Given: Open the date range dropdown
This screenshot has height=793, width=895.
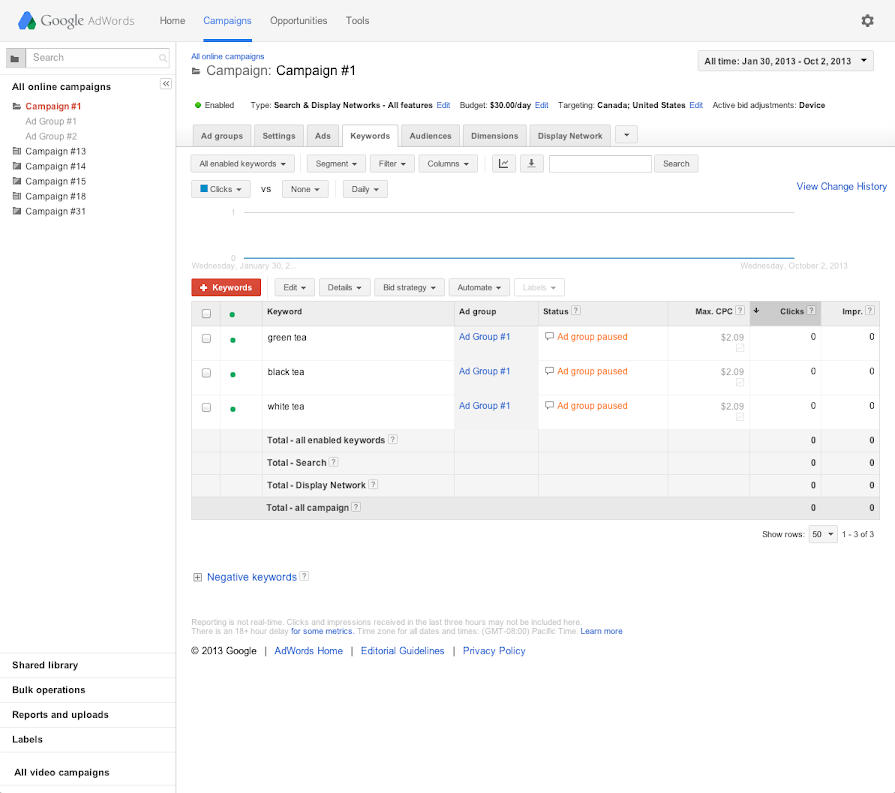Looking at the screenshot, I should coord(785,61).
